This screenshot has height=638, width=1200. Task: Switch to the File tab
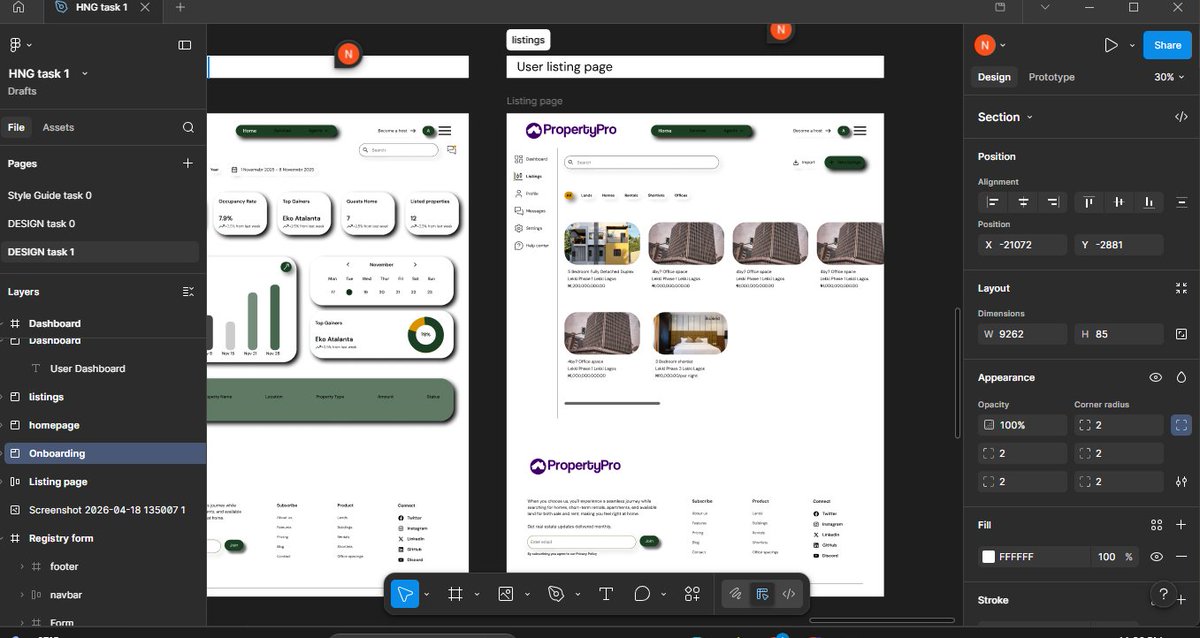pos(16,127)
